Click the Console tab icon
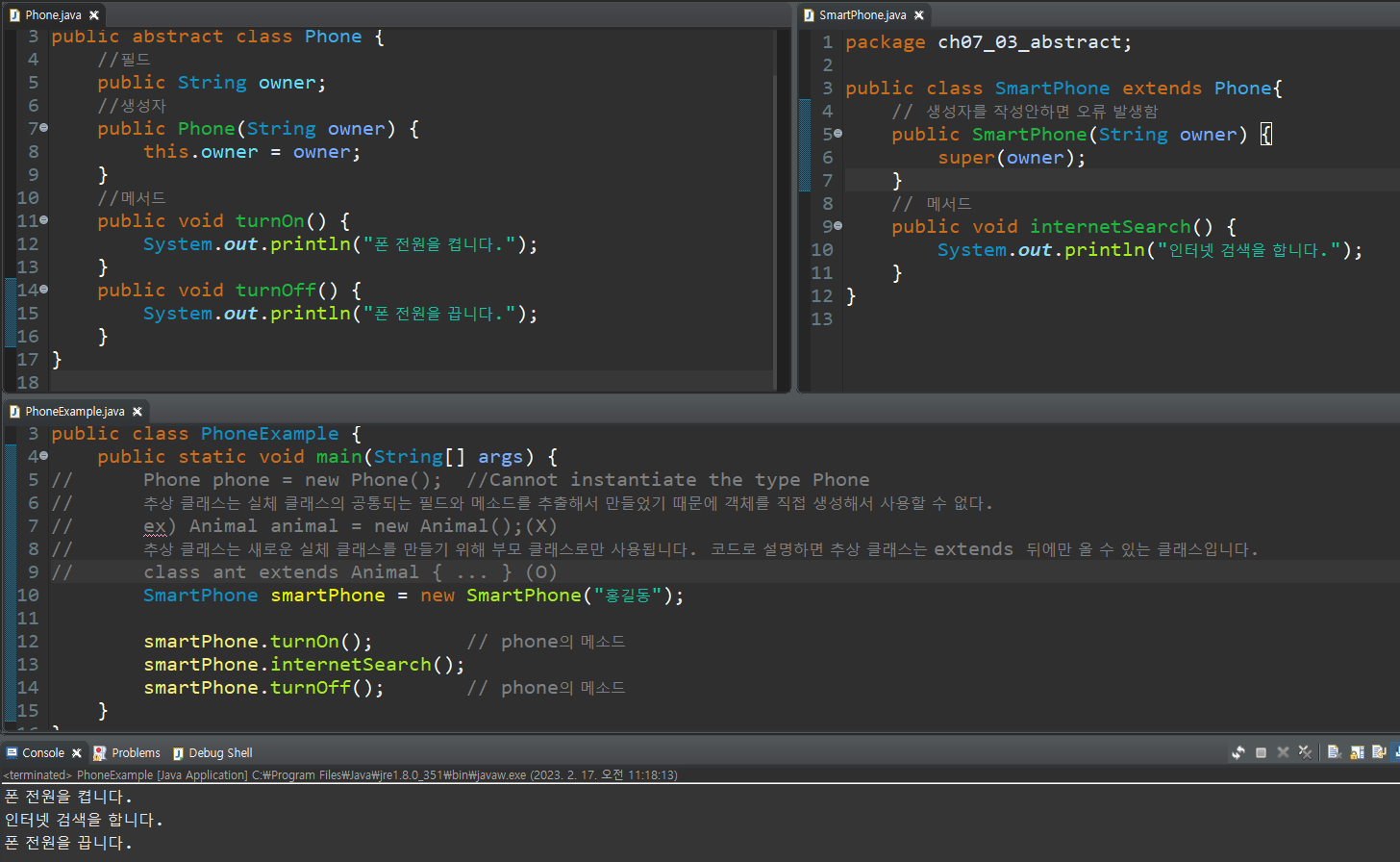 12,752
